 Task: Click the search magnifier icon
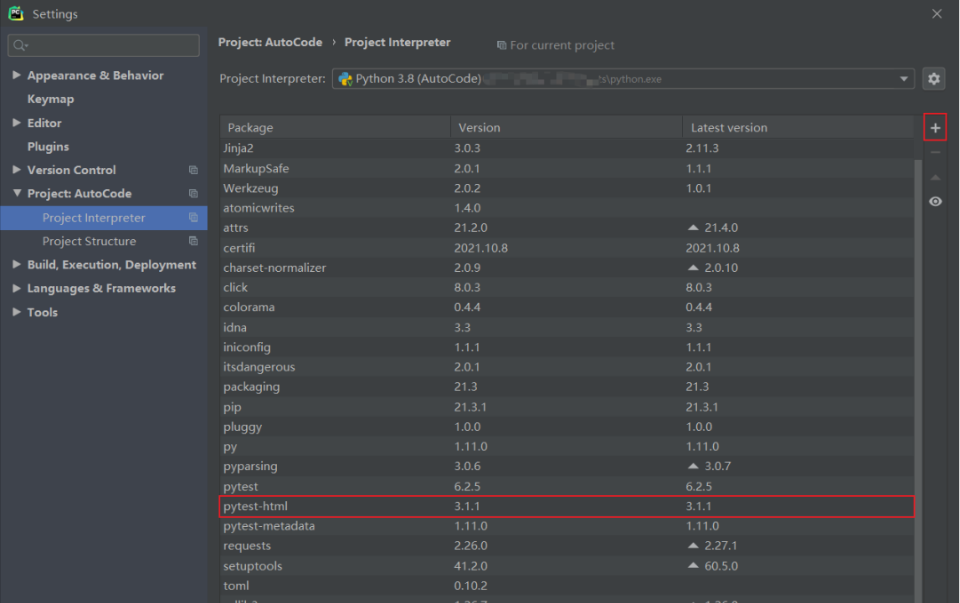[x=20, y=45]
